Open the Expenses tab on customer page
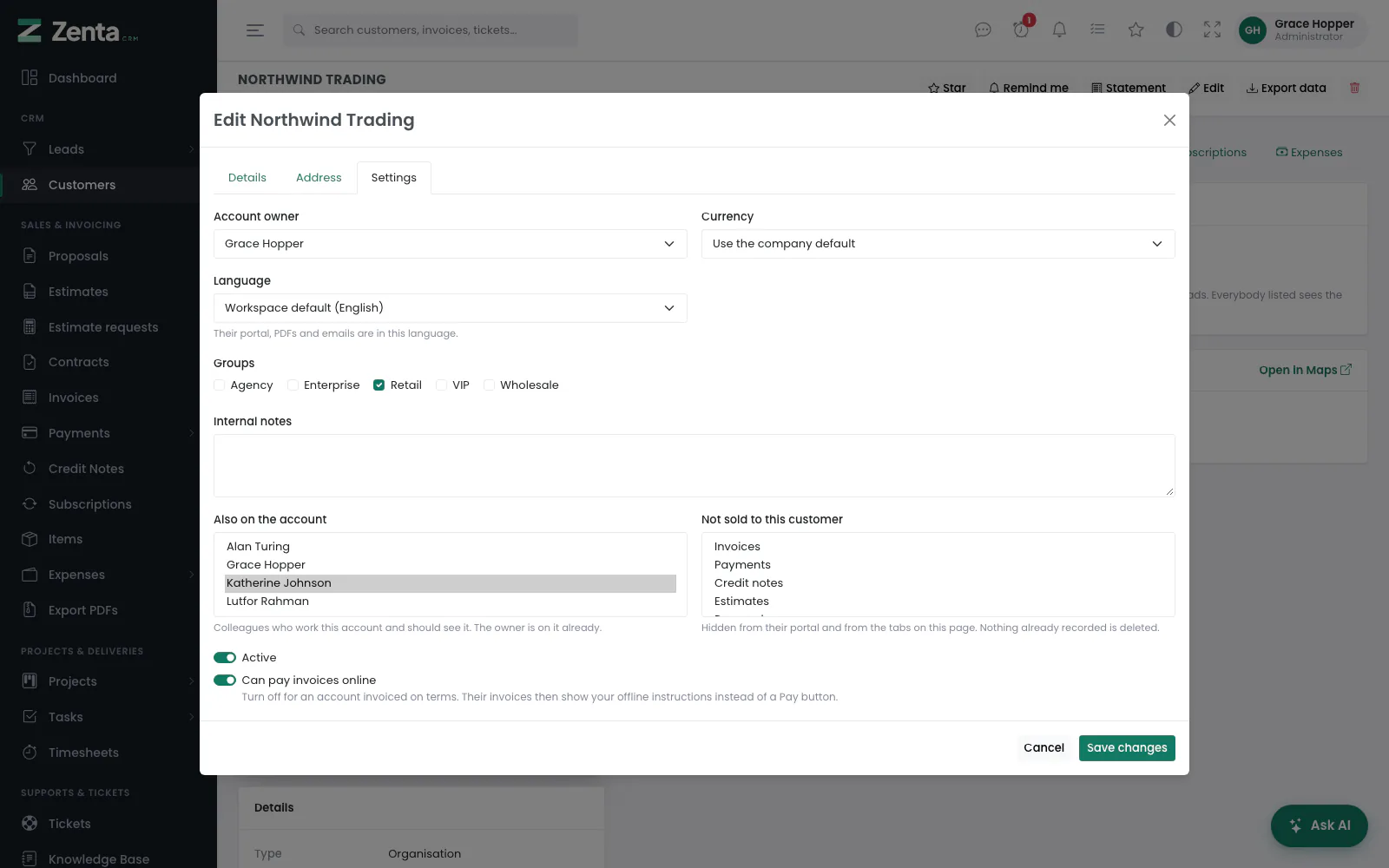Screen dimensions: 1389x868 tap(1309, 153)
